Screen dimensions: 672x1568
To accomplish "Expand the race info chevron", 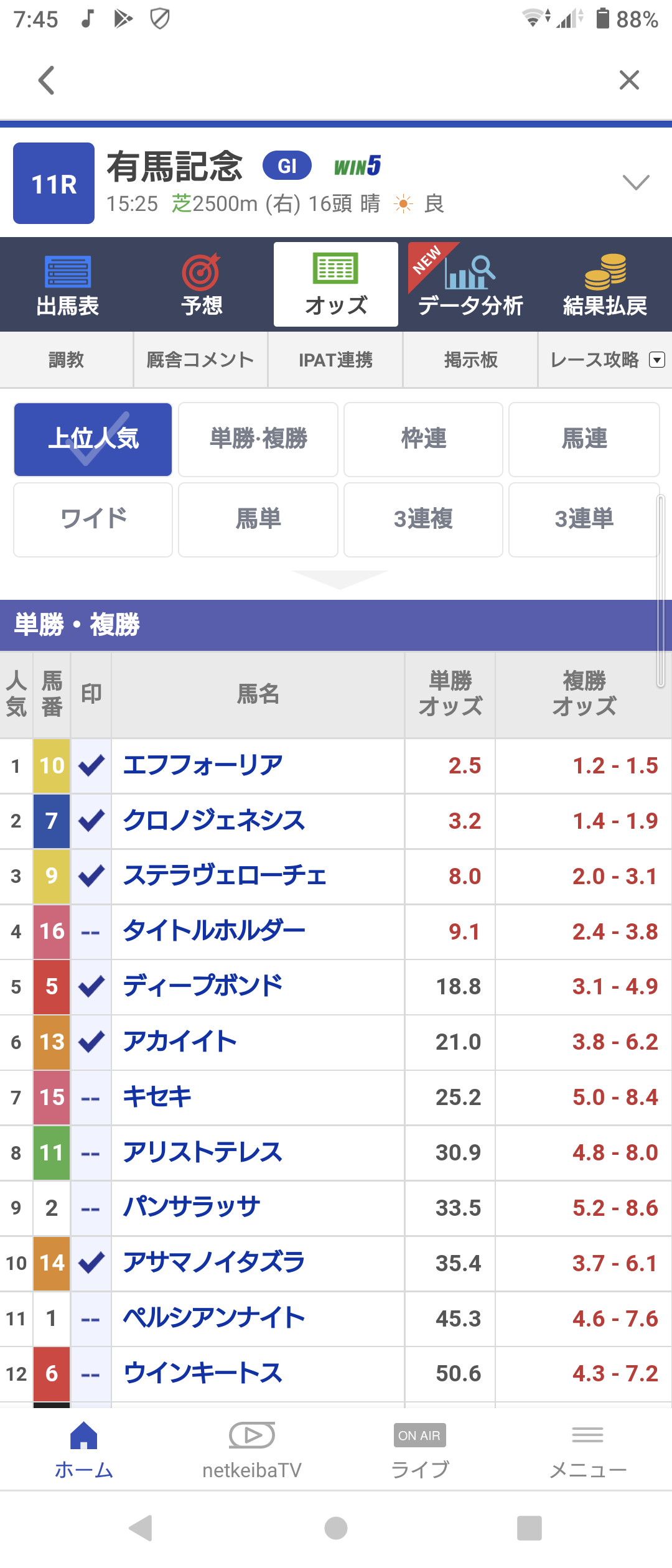I will point(636,182).
